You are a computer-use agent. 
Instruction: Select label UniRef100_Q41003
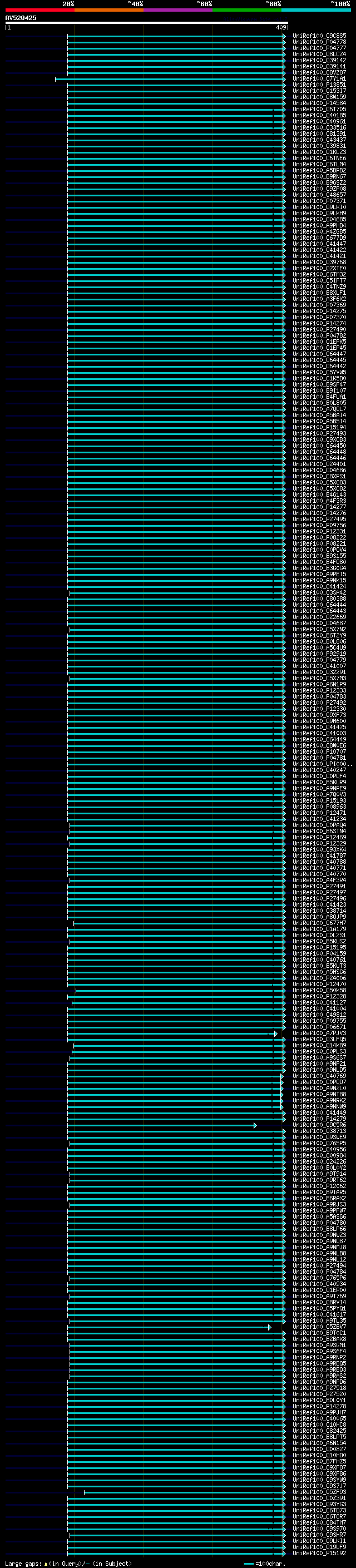[x=319, y=733]
